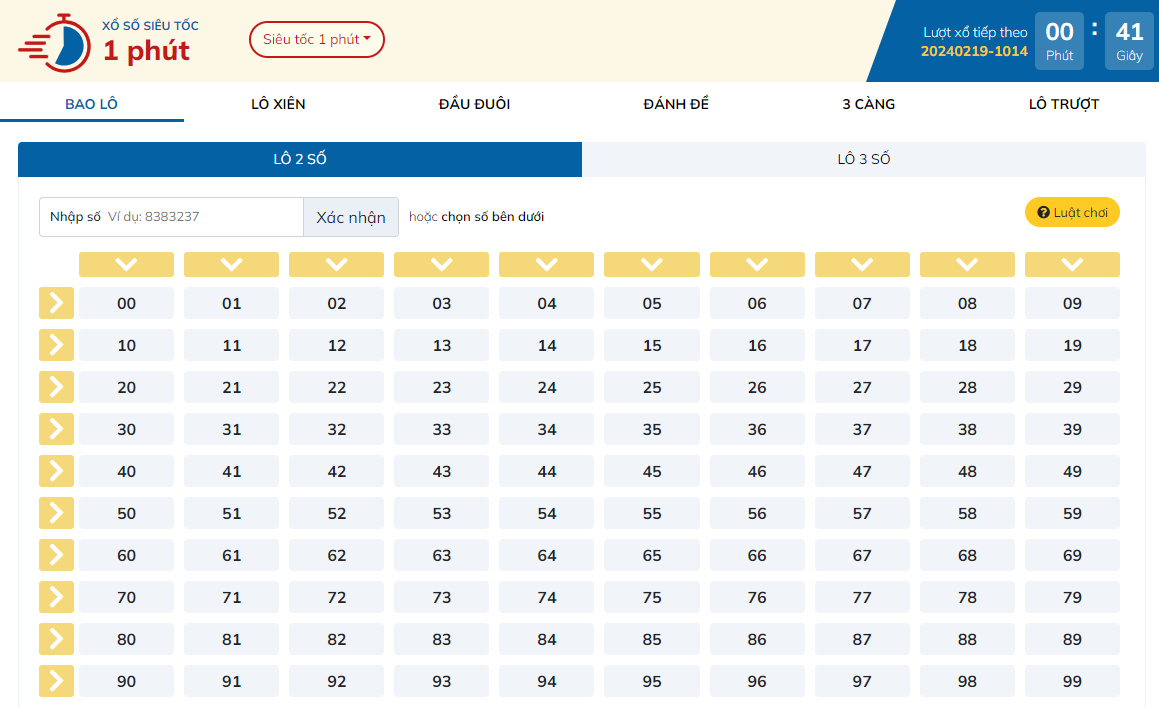Select entire column above number 02

pyautogui.click(x=336, y=264)
